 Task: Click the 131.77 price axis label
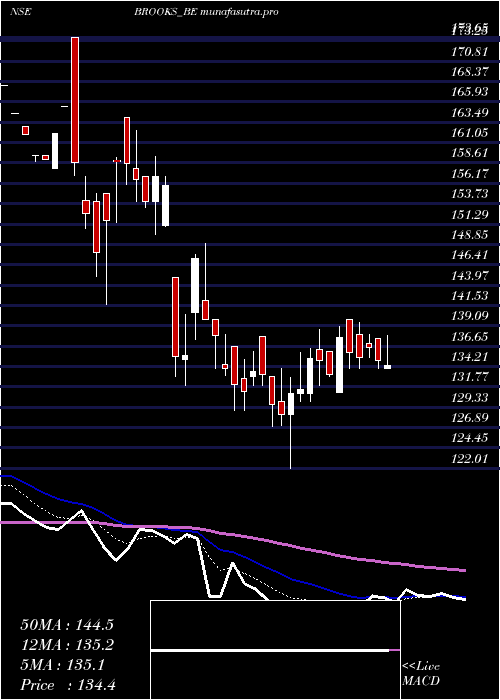pos(469,377)
